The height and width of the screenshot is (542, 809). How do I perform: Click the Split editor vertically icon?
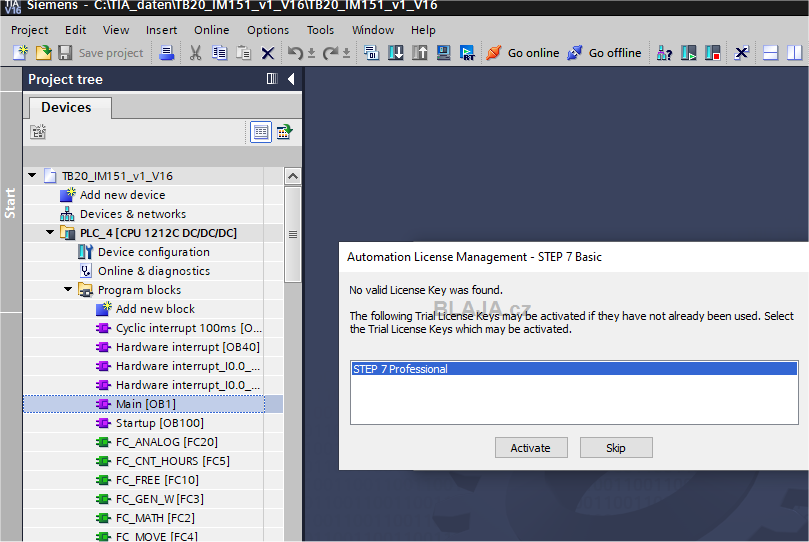[795, 53]
